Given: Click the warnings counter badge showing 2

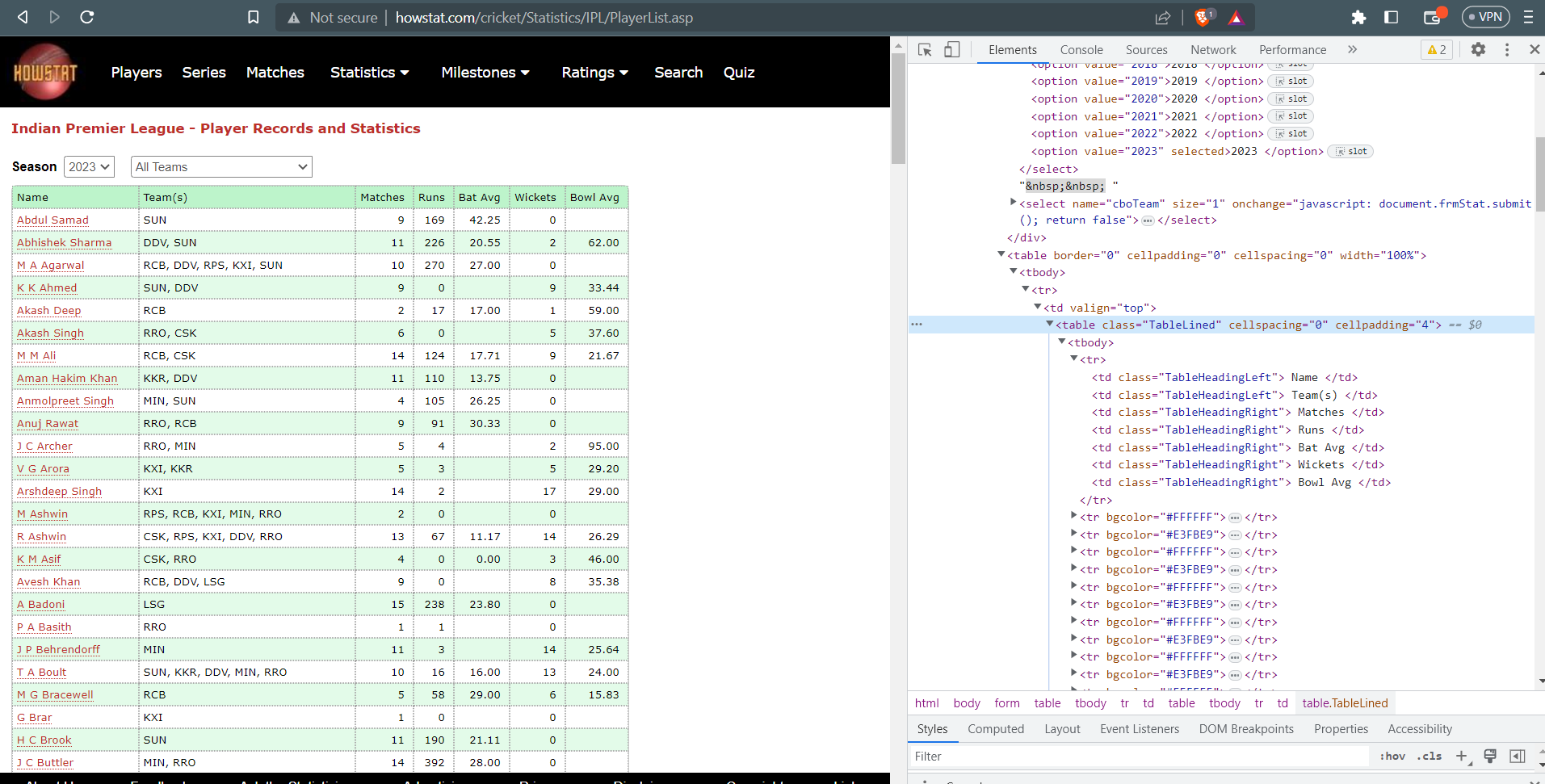Looking at the screenshot, I should [x=1437, y=49].
